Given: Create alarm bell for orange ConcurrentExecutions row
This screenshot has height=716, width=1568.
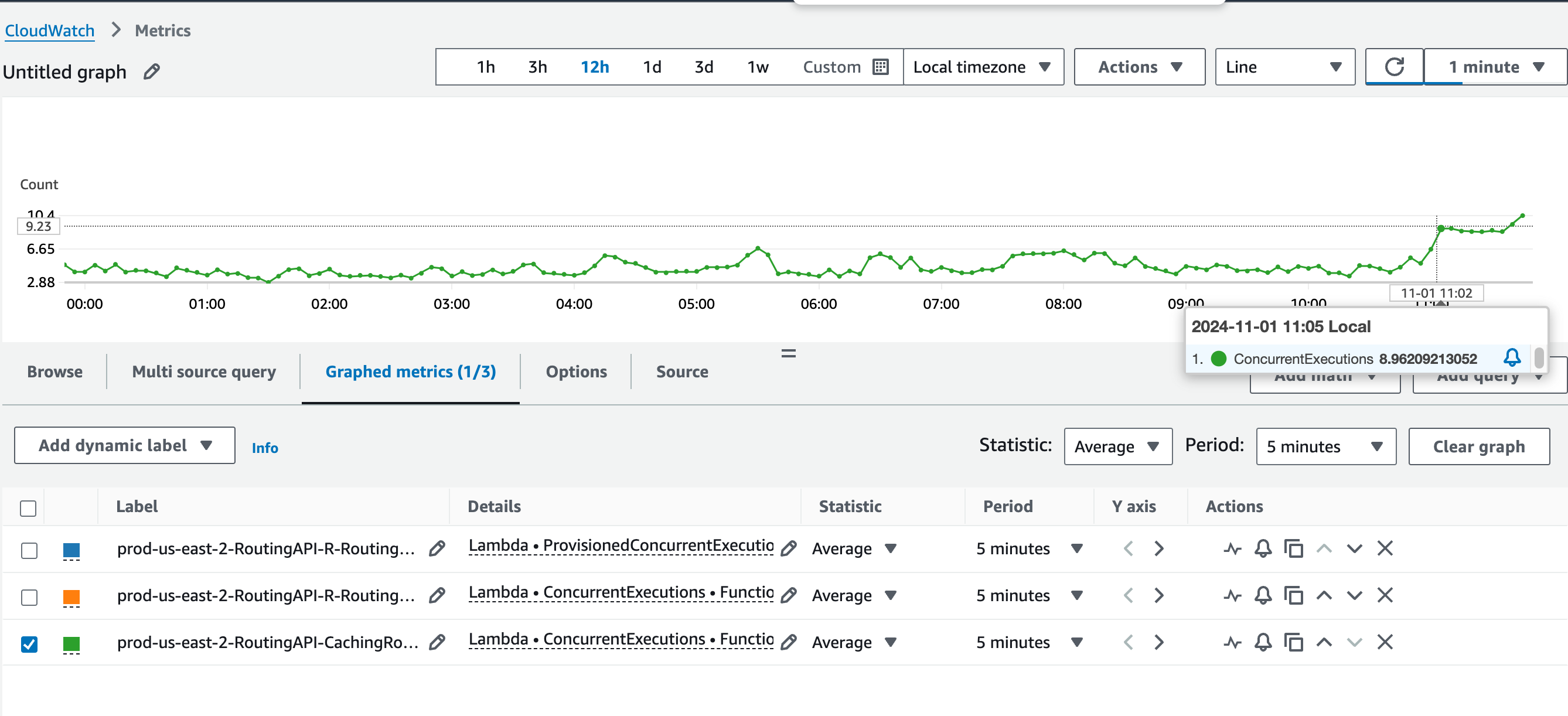Looking at the screenshot, I should coord(1263,595).
